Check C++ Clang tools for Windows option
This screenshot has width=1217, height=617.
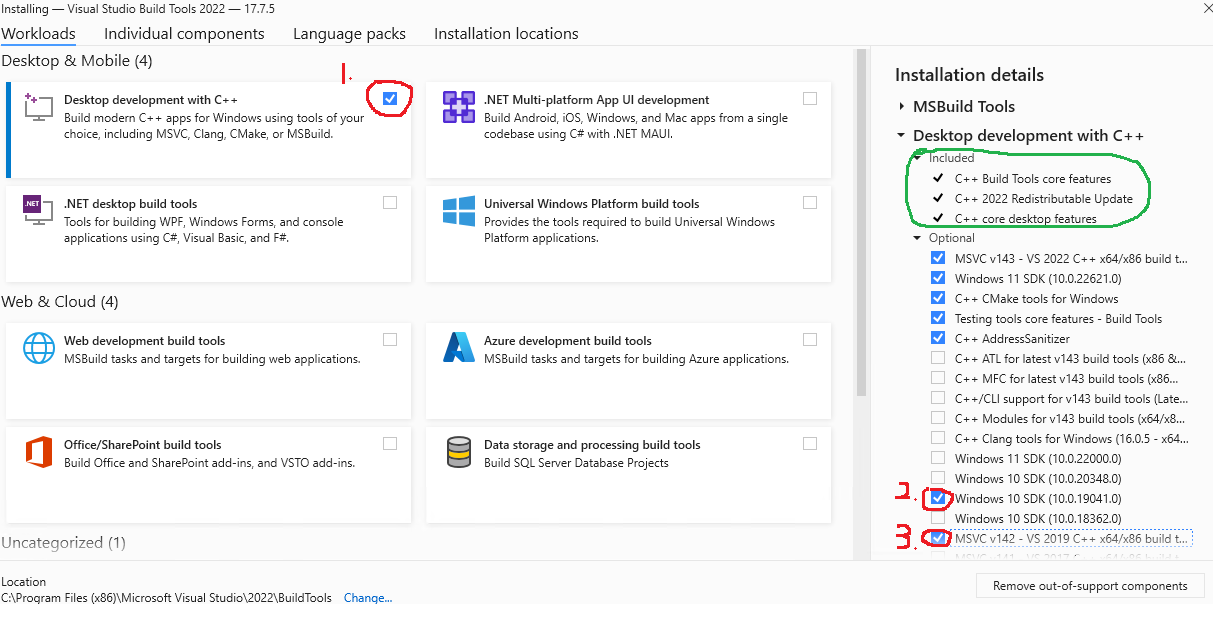pos(938,438)
